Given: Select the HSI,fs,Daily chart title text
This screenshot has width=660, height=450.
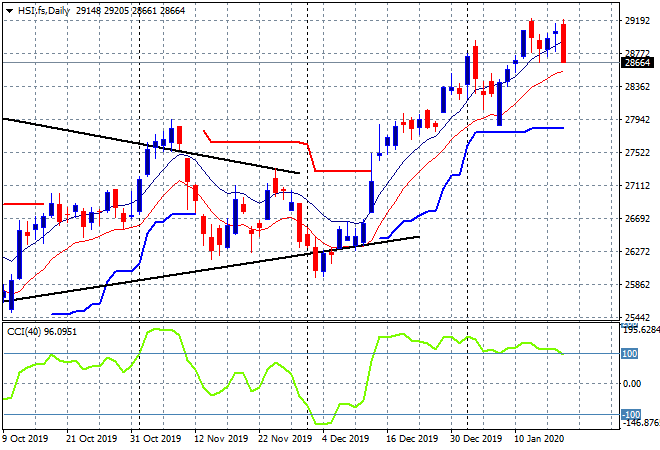Looking at the screenshot, I should point(43,11).
